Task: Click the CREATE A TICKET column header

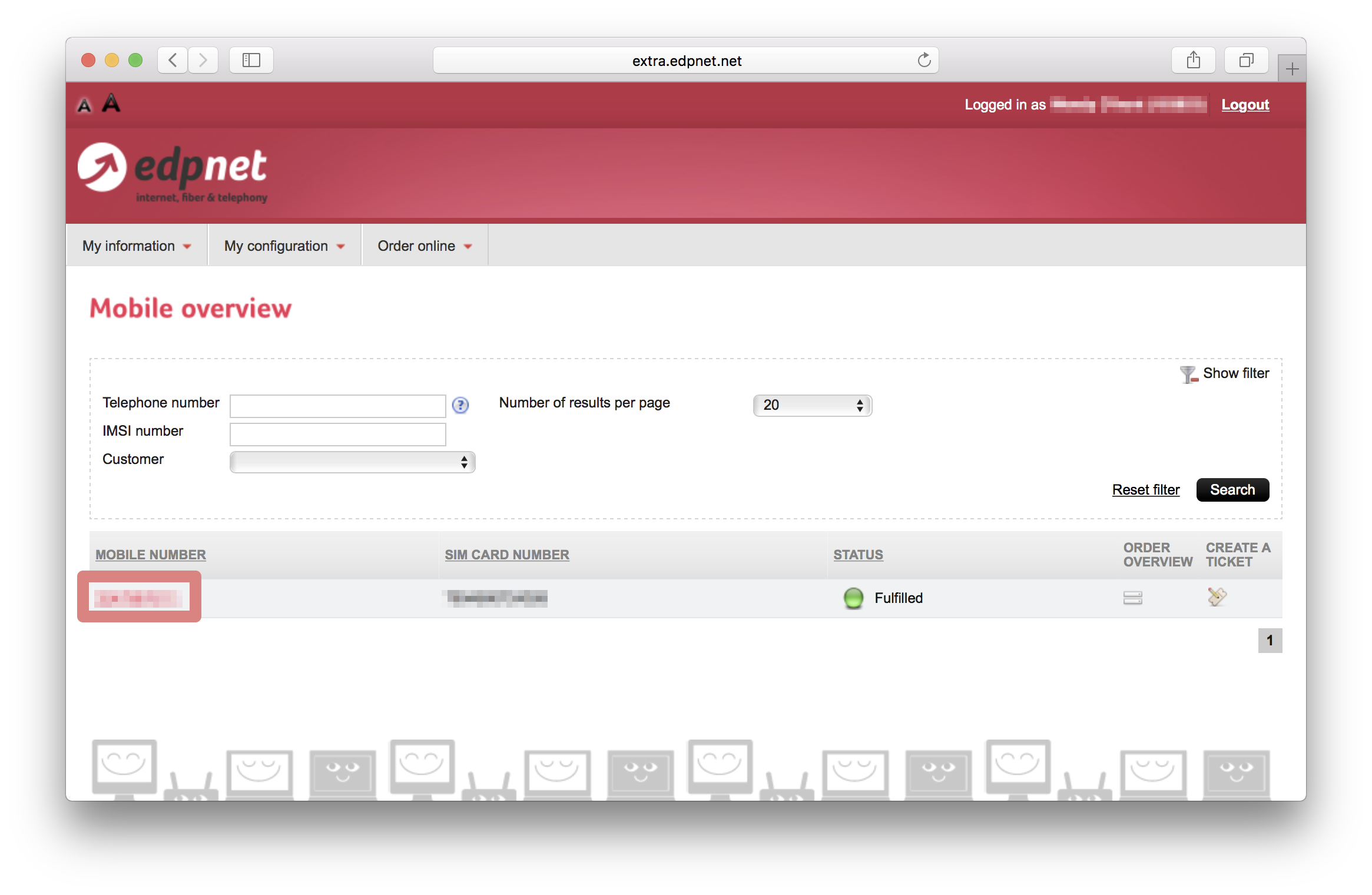Action: (1238, 555)
